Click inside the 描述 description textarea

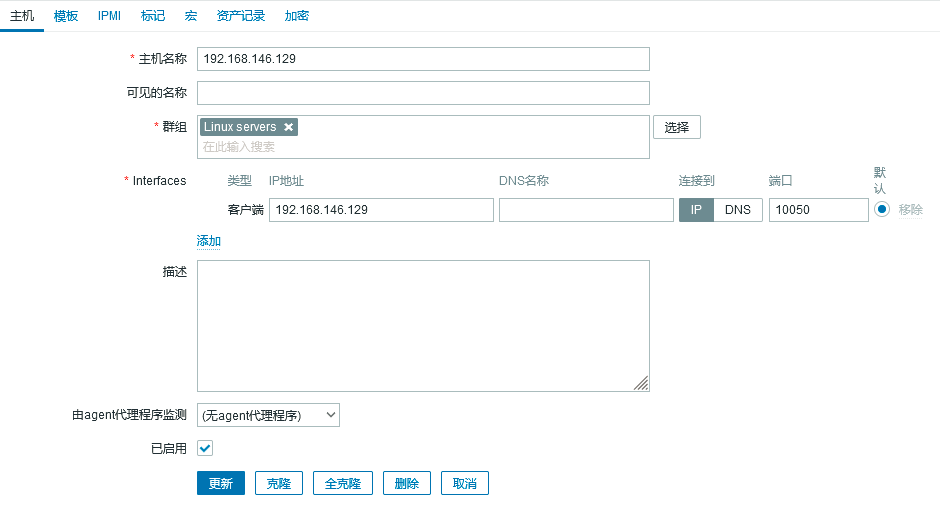(423, 326)
